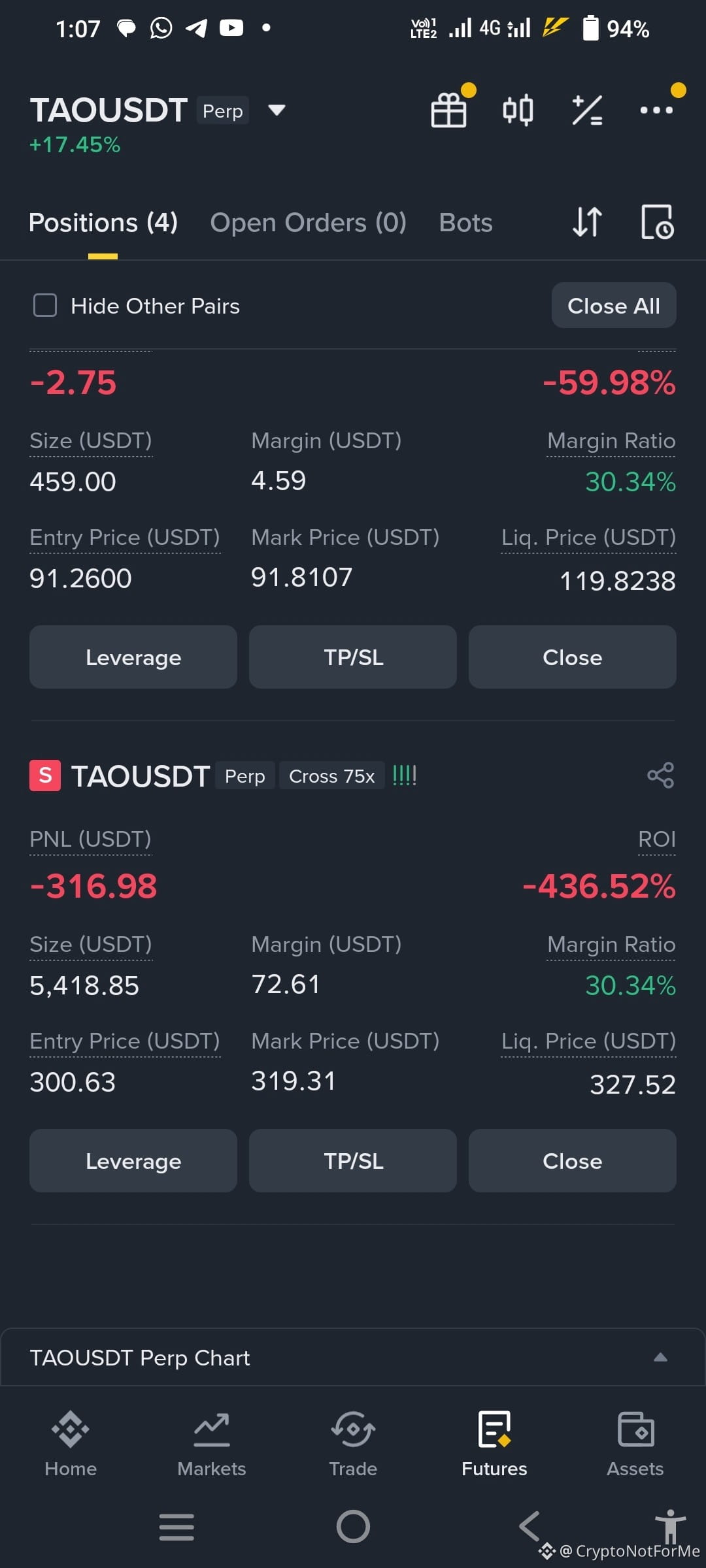This screenshot has width=706, height=1568.
Task: Expand the TAOUSDT pair selector dropdown
Action: pyautogui.click(x=277, y=110)
